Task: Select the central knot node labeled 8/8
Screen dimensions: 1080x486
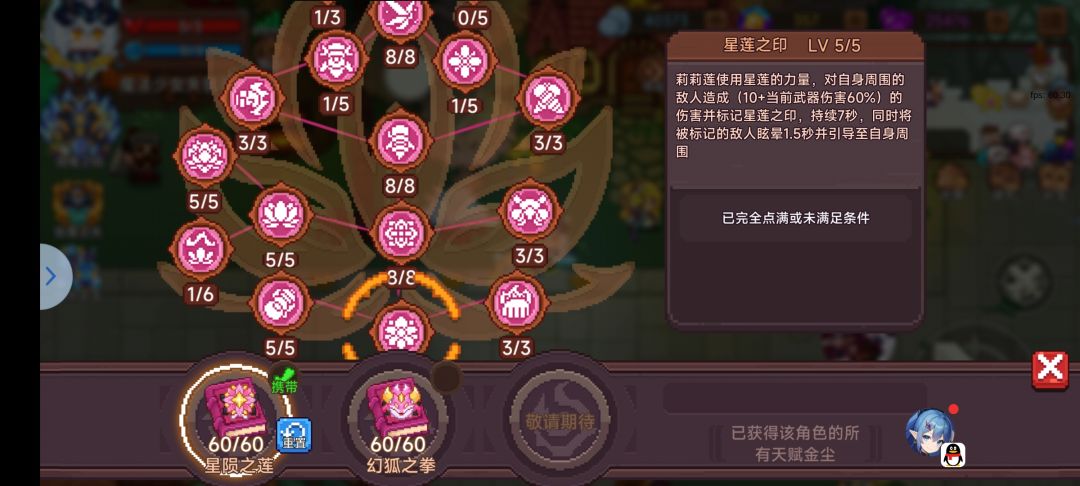Action: (401, 233)
